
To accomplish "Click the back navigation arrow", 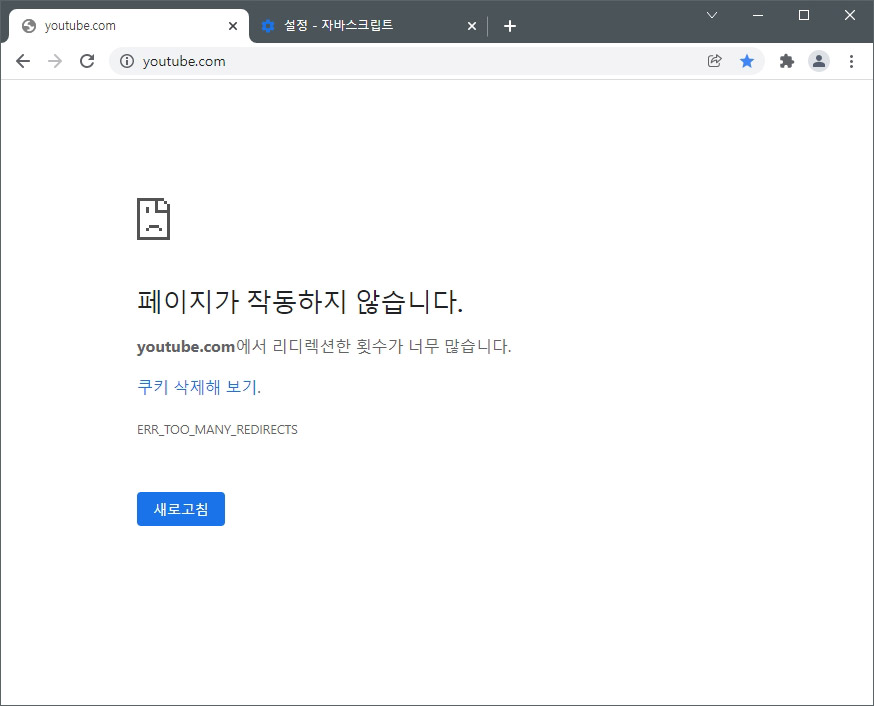I will [x=22, y=60].
